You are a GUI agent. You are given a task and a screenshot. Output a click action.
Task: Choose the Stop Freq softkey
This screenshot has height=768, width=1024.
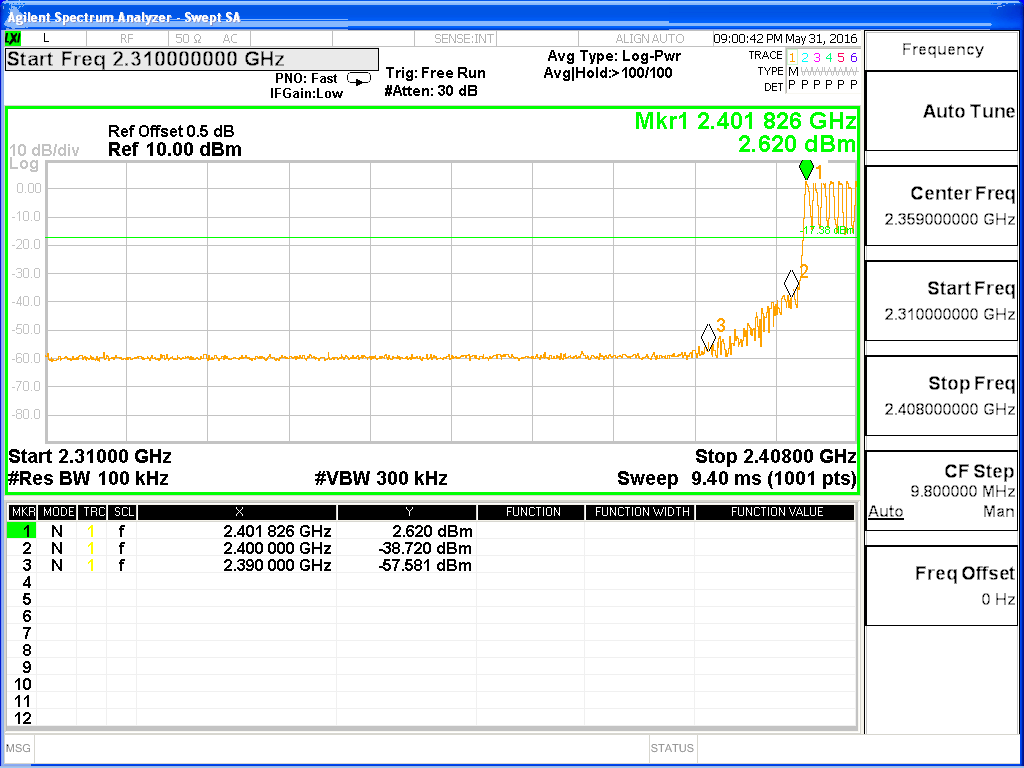[941, 396]
